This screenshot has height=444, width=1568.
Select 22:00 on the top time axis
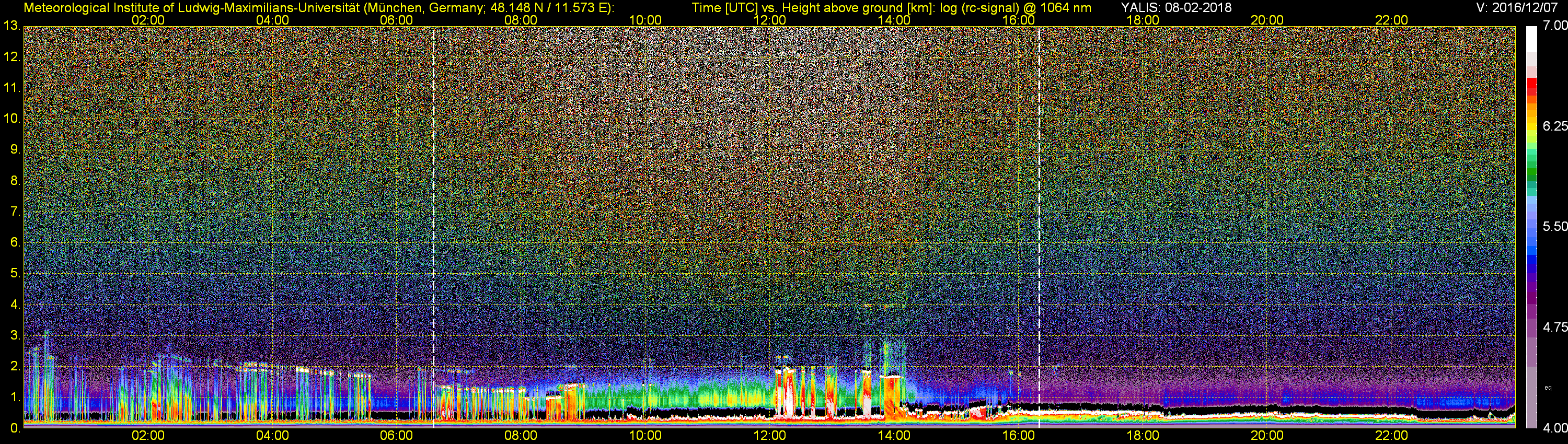[x=1391, y=20]
